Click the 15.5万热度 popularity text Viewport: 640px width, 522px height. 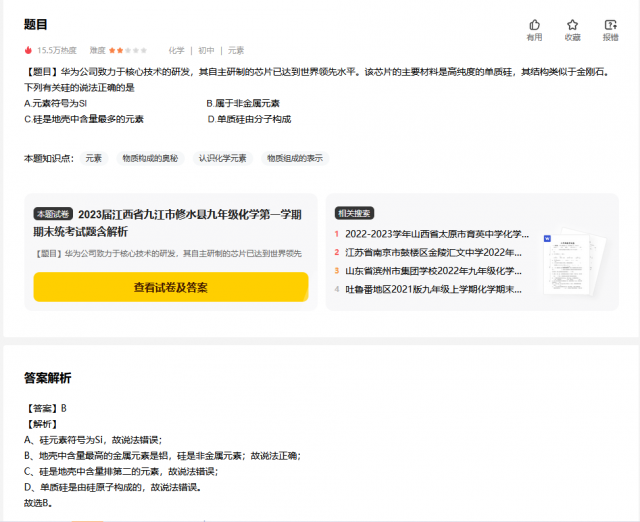click(x=57, y=51)
